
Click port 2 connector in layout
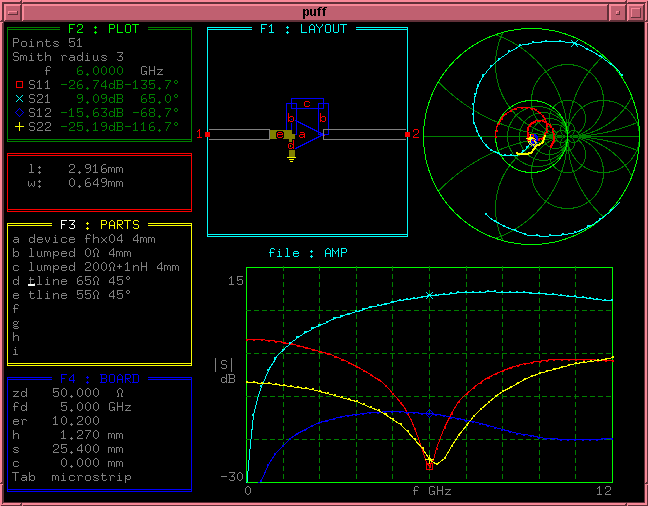pos(407,133)
